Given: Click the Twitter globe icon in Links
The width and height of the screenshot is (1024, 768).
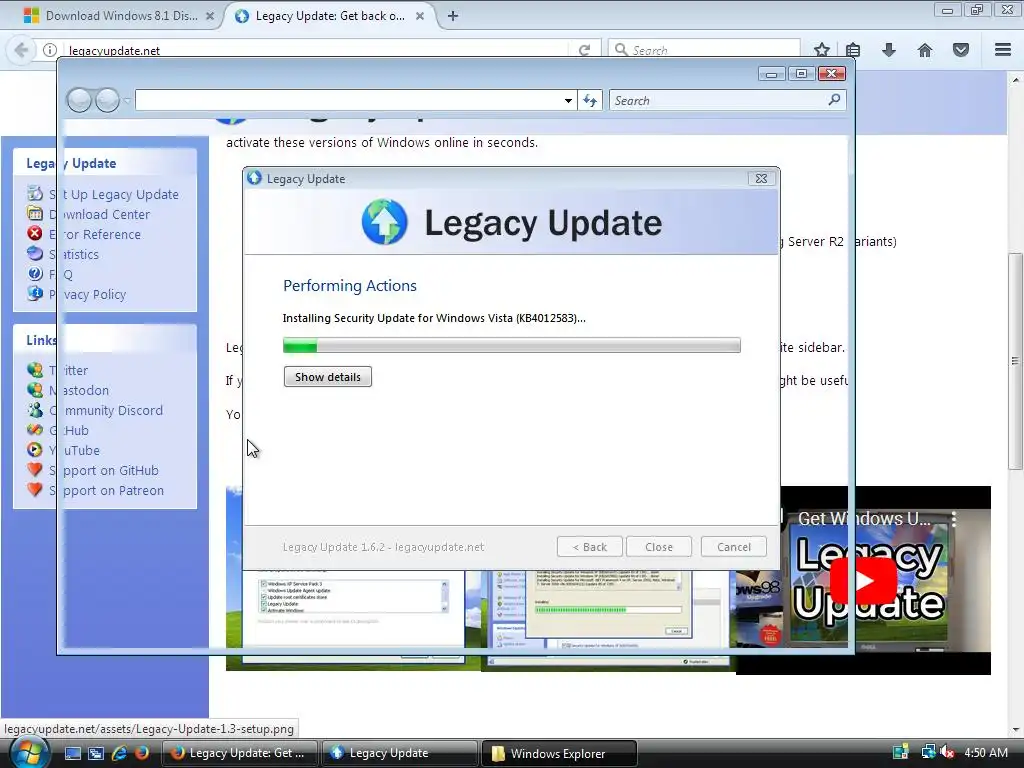Looking at the screenshot, I should 35,370.
